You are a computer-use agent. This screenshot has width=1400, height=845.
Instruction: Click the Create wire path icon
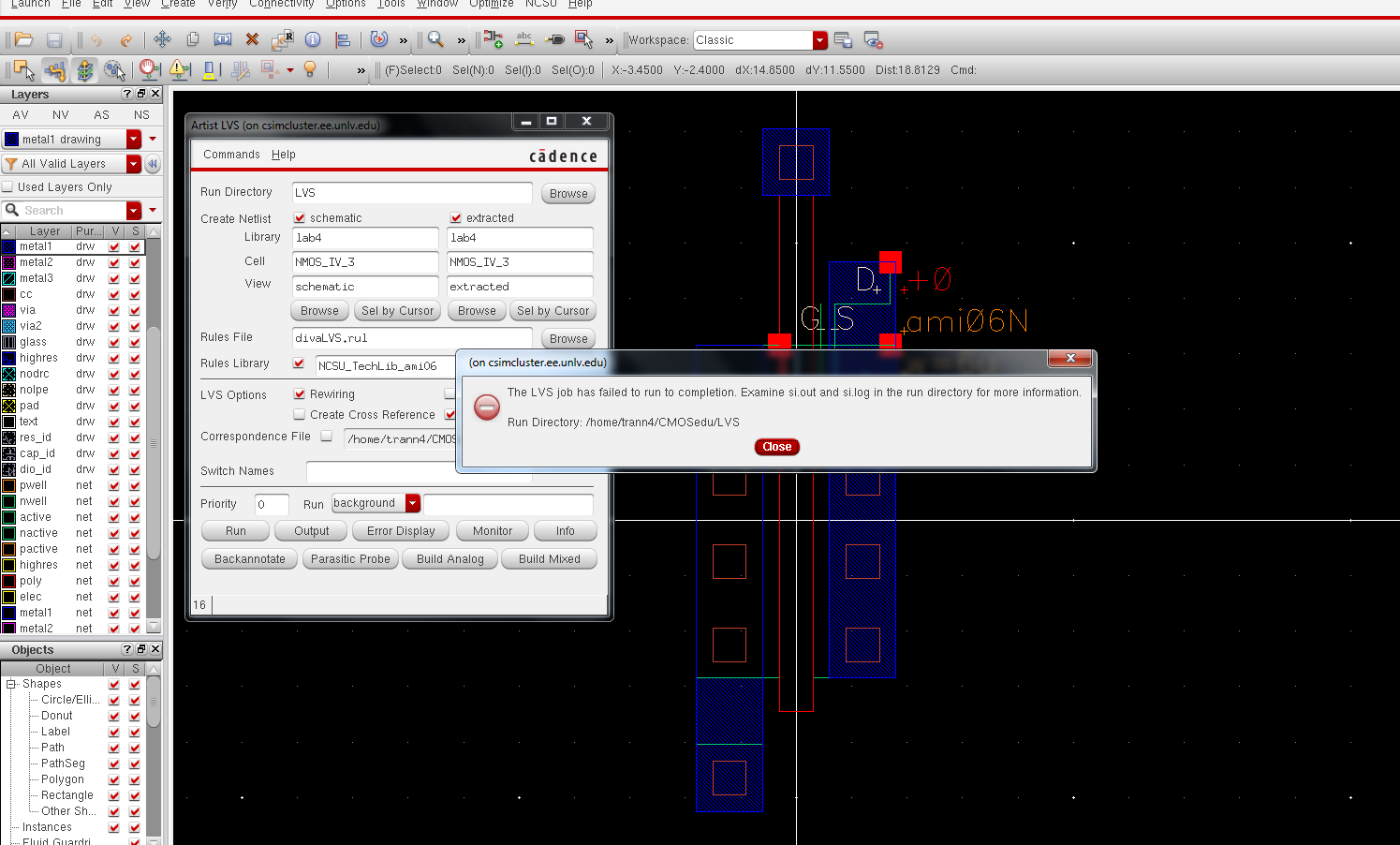(x=54, y=69)
